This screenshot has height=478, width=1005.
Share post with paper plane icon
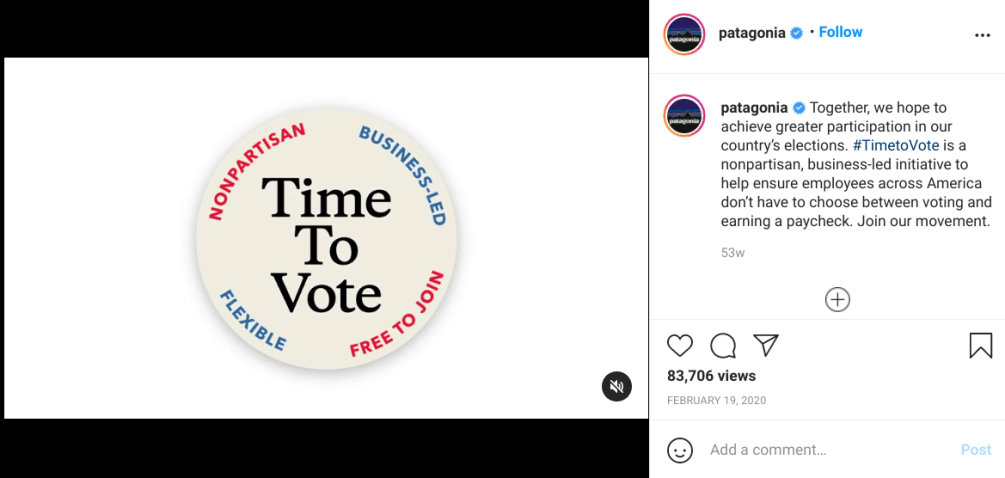[x=766, y=345]
